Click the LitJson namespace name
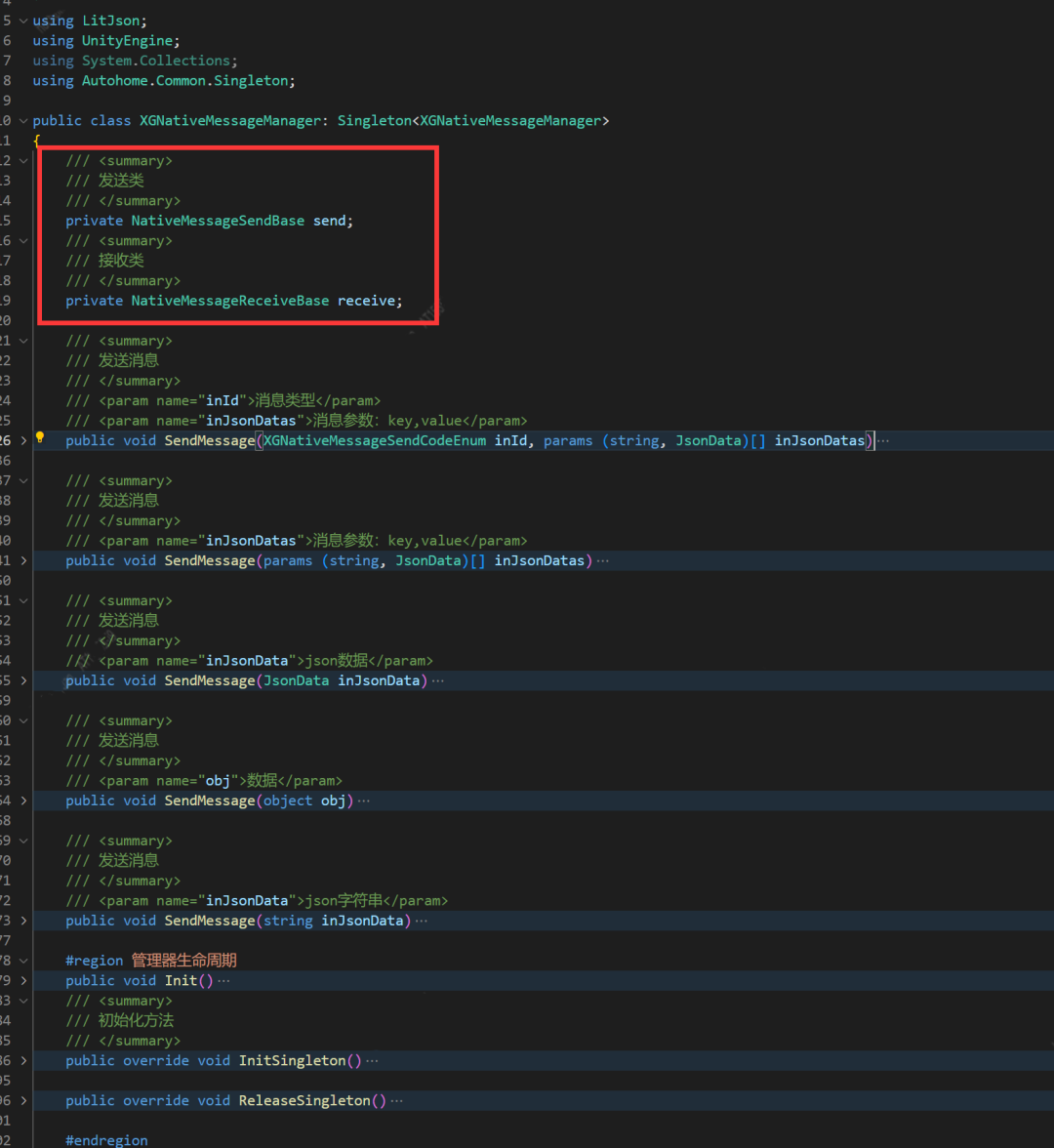The height and width of the screenshot is (1148, 1054). coord(110,20)
